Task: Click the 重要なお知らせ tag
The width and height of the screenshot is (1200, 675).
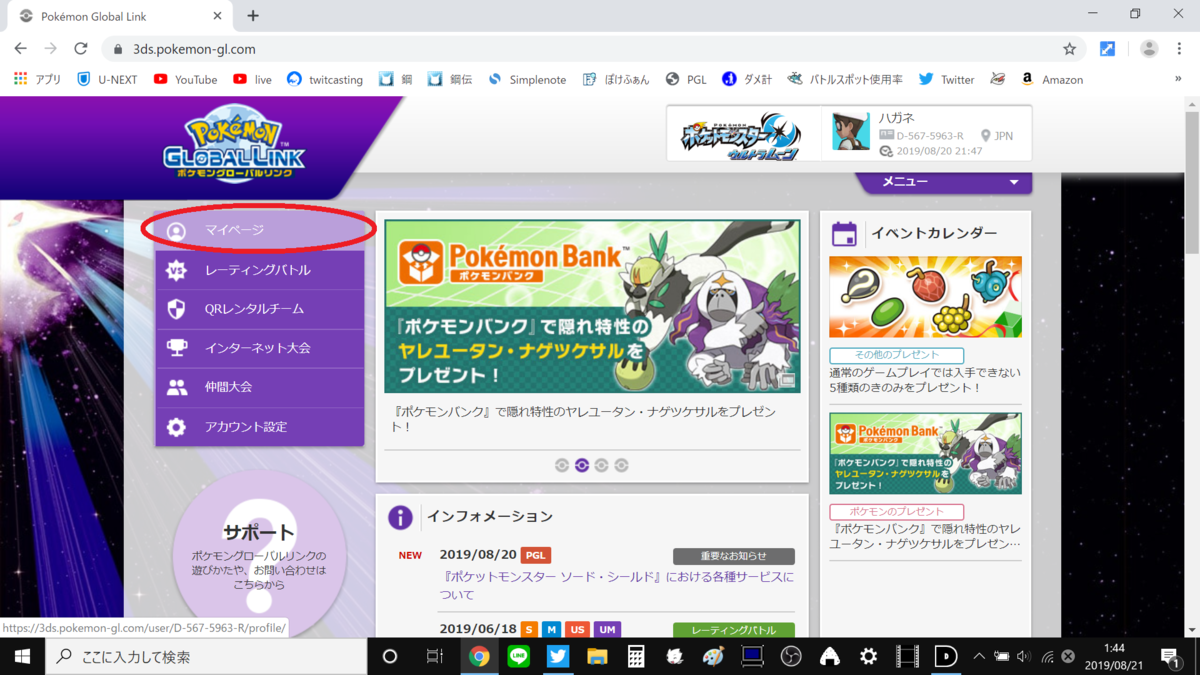Action: tap(734, 556)
